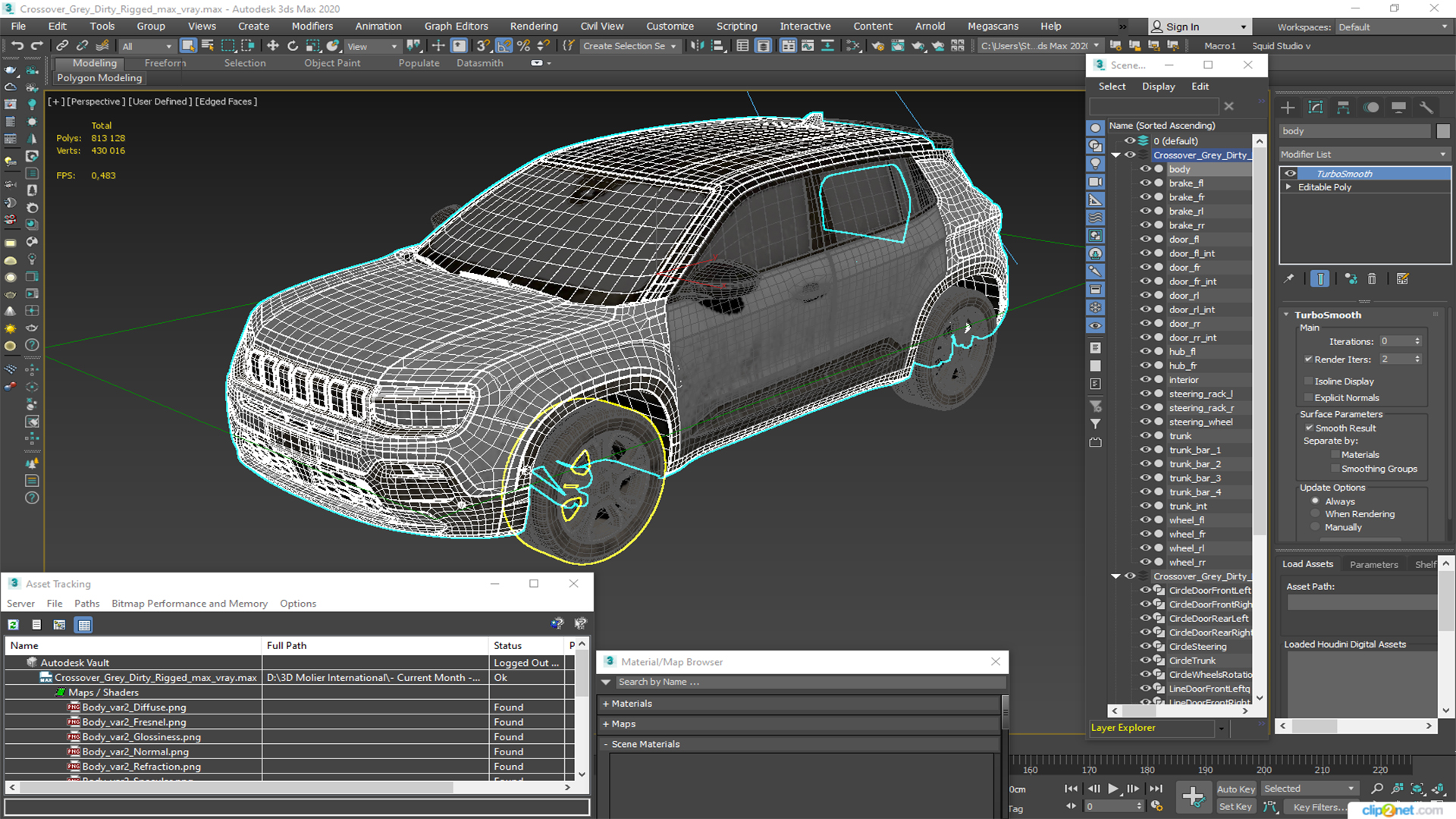Screen dimensions: 1456x819
Task: Open the Workspaces Default dropdown
Action: [1393, 27]
